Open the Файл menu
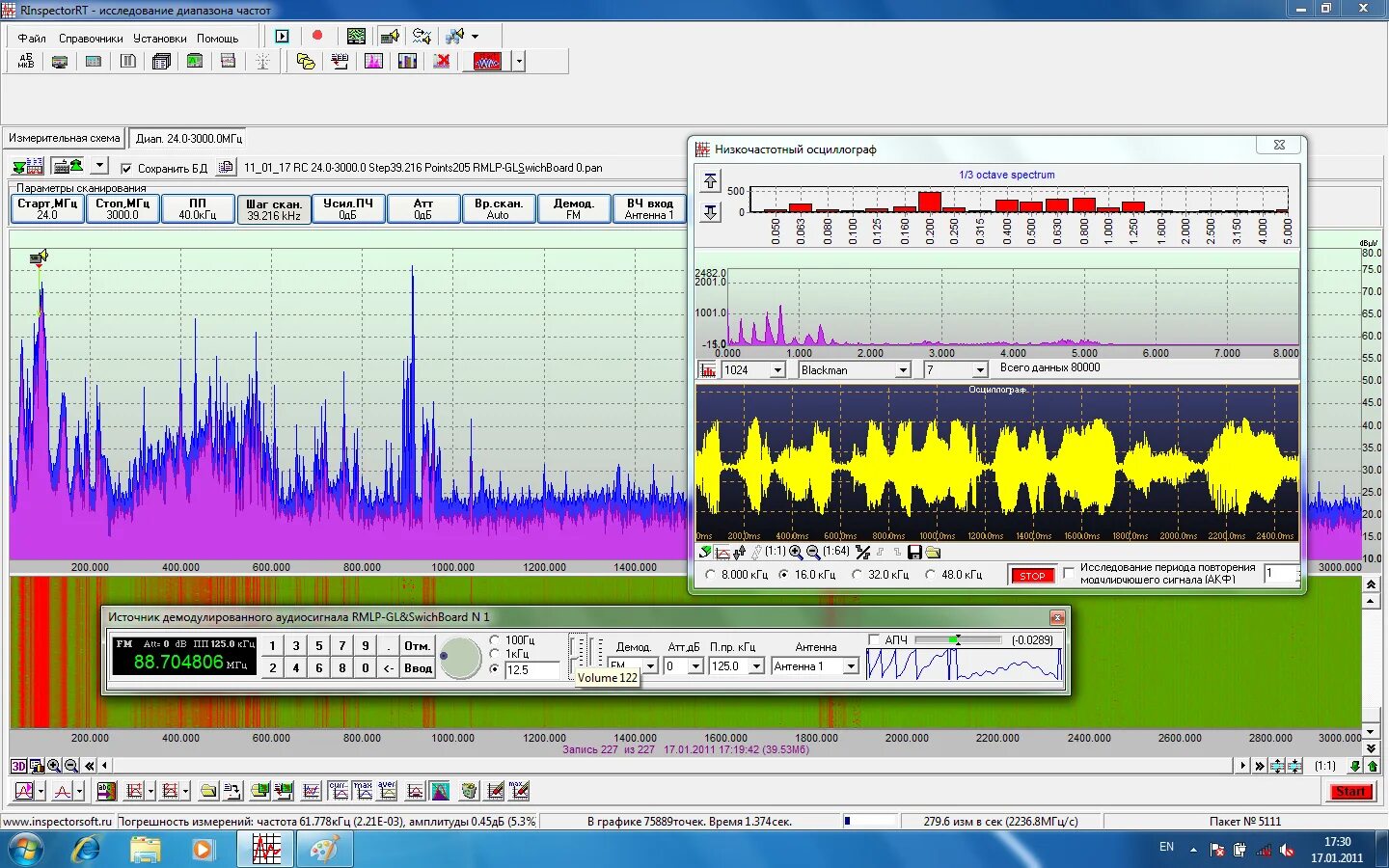Viewport: 1389px width, 868px height. pyautogui.click(x=32, y=39)
